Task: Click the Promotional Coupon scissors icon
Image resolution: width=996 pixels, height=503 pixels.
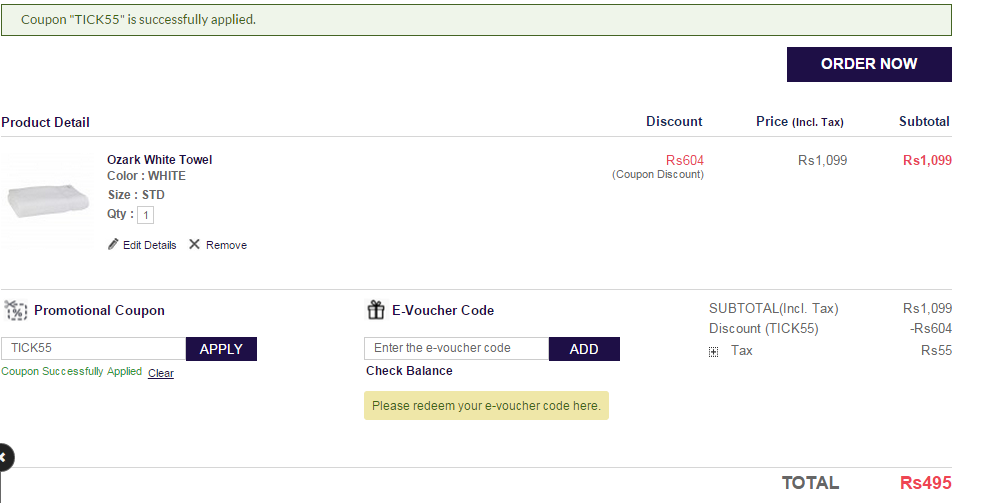Action: (16, 310)
